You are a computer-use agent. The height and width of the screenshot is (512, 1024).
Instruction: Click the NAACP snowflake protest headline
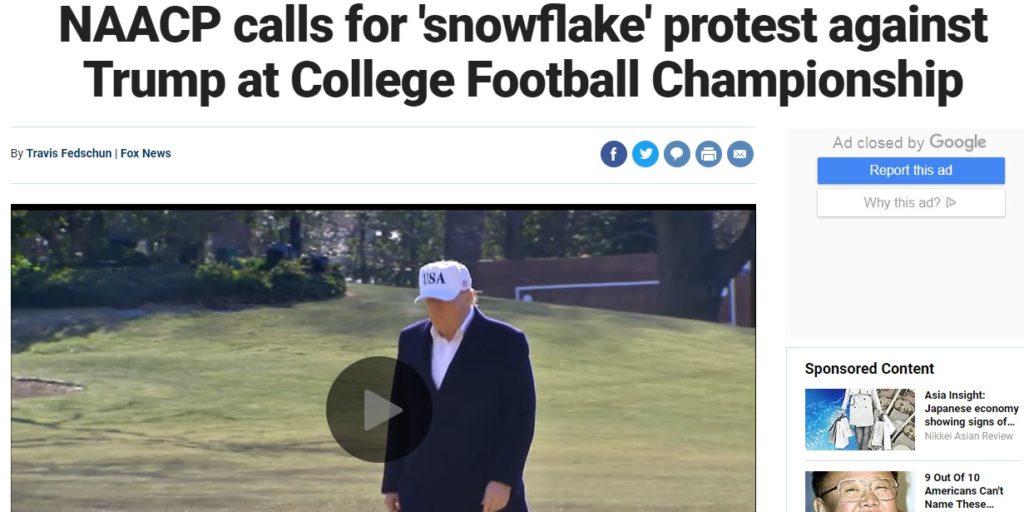click(x=523, y=52)
